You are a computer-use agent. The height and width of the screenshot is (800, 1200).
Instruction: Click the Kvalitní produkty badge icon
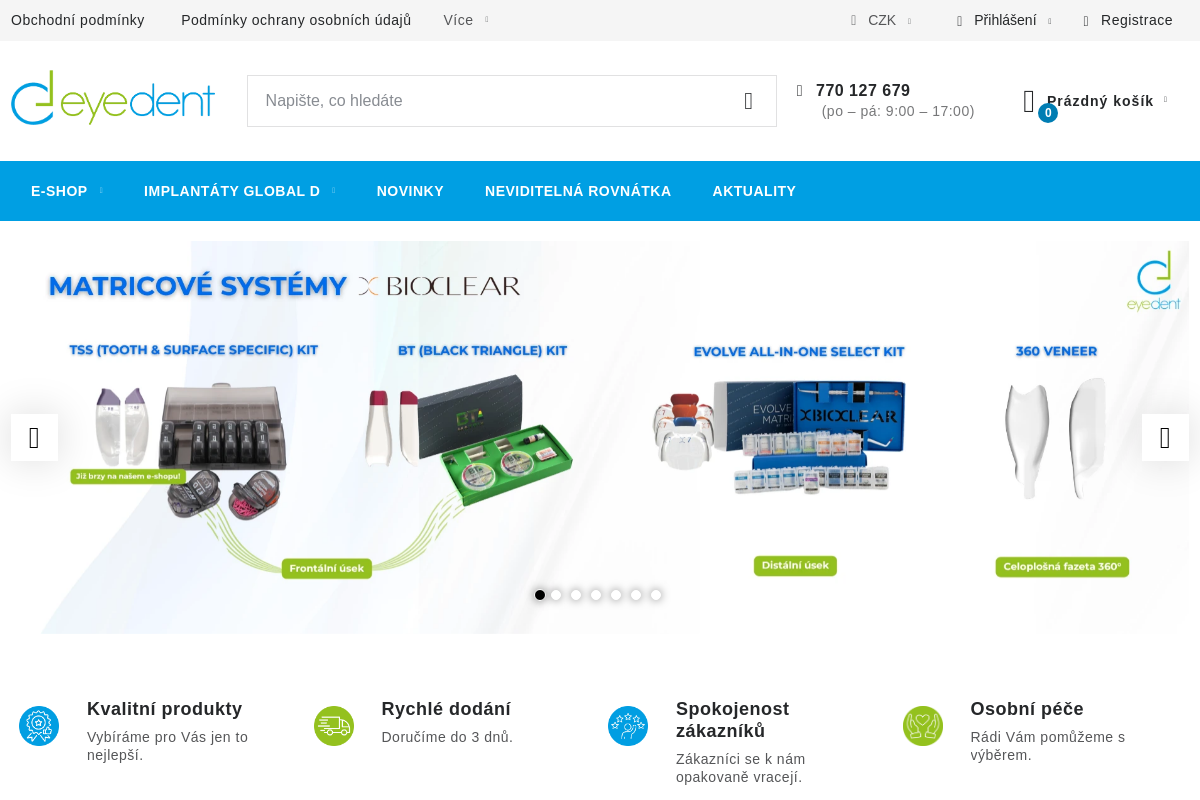point(39,726)
